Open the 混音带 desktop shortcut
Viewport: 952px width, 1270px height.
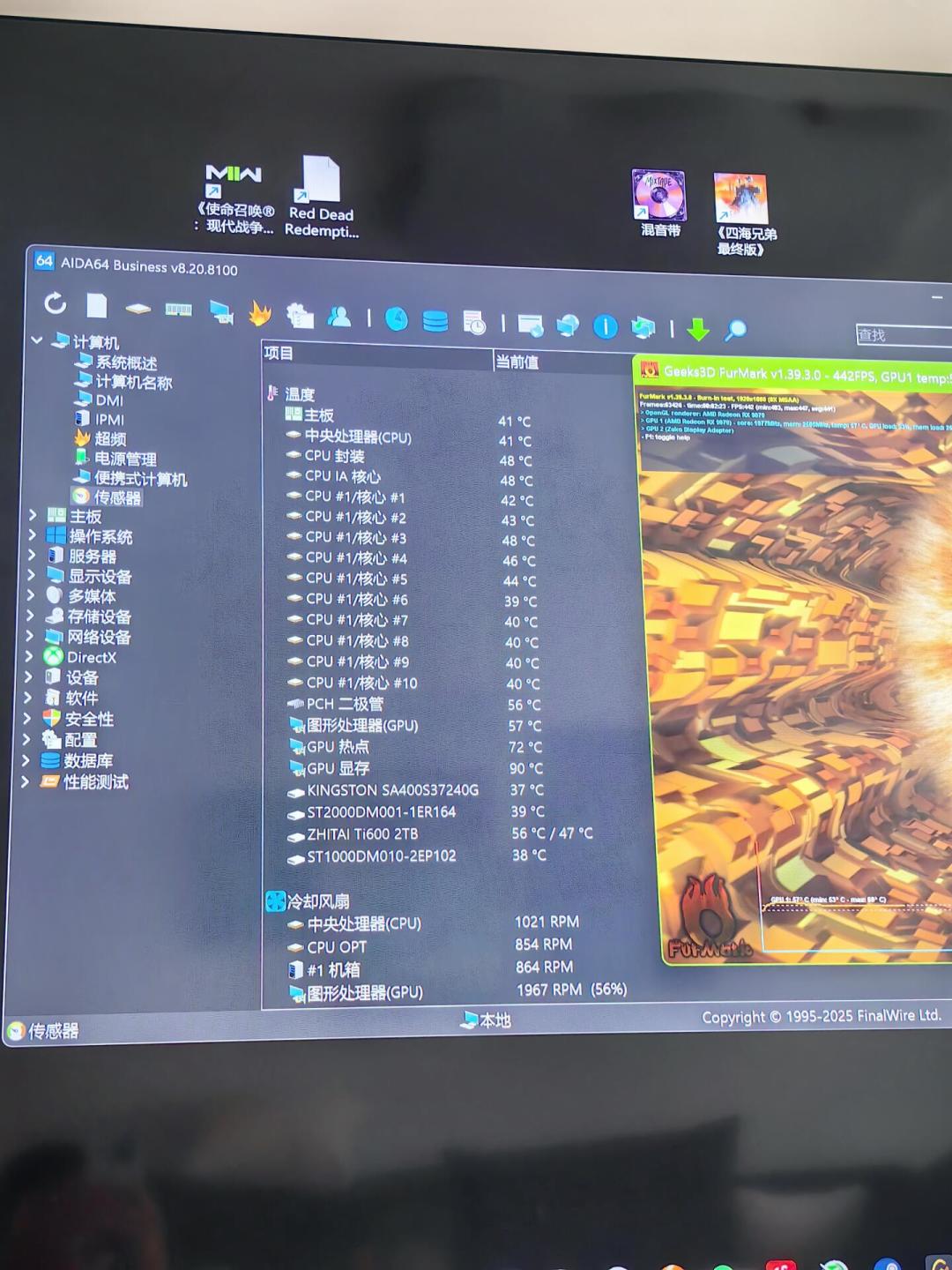(x=660, y=204)
